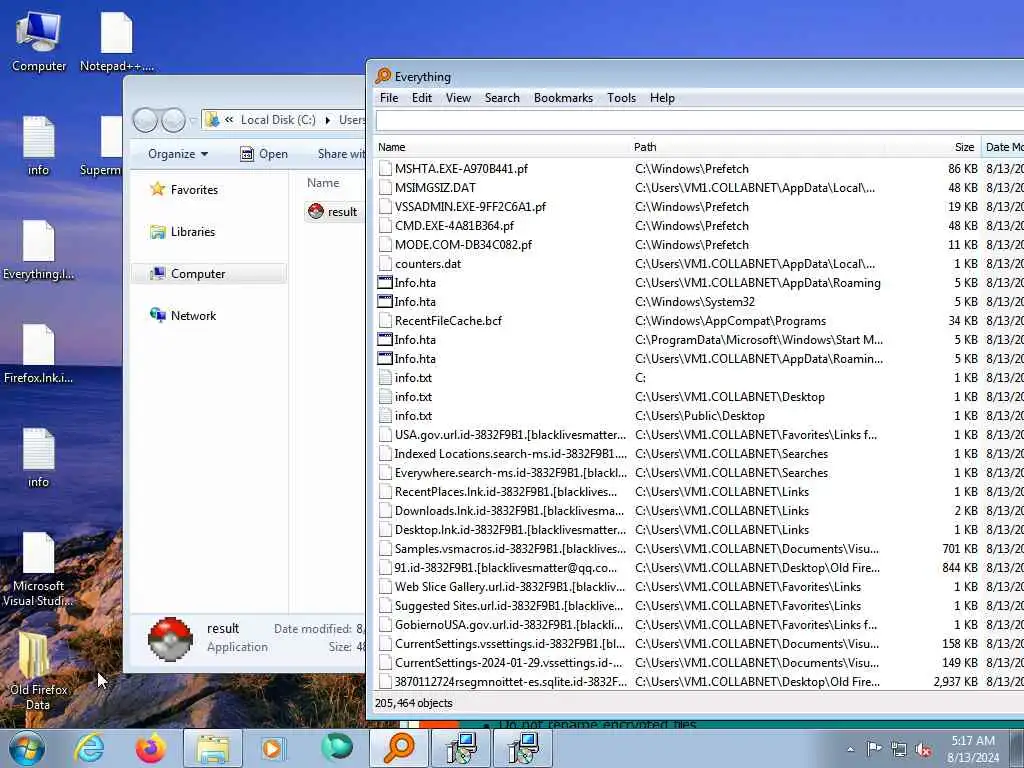
Task: Select GobiernoUSA.gov.url.id-3832F9B1 file
Action: 509,624
